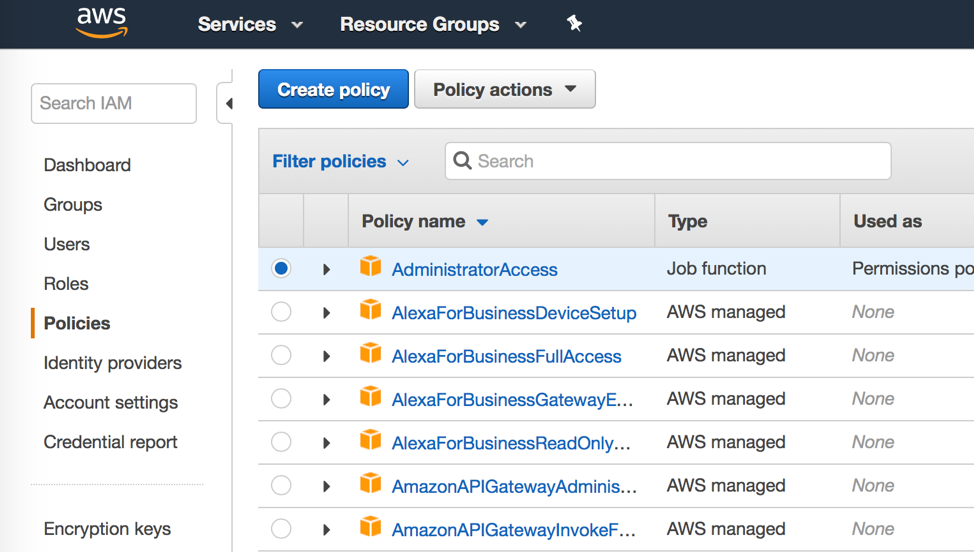974x552 pixels.
Task: Open the Policy actions dropdown
Action: (504, 89)
